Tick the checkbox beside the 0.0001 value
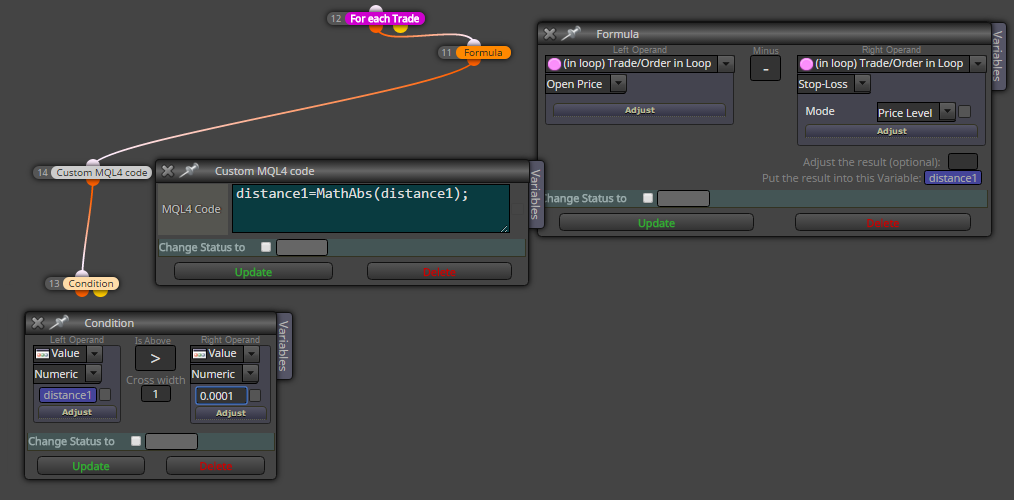Viewport: 1014px width, 500px height. pyautogui.click(x=255, y=395)
